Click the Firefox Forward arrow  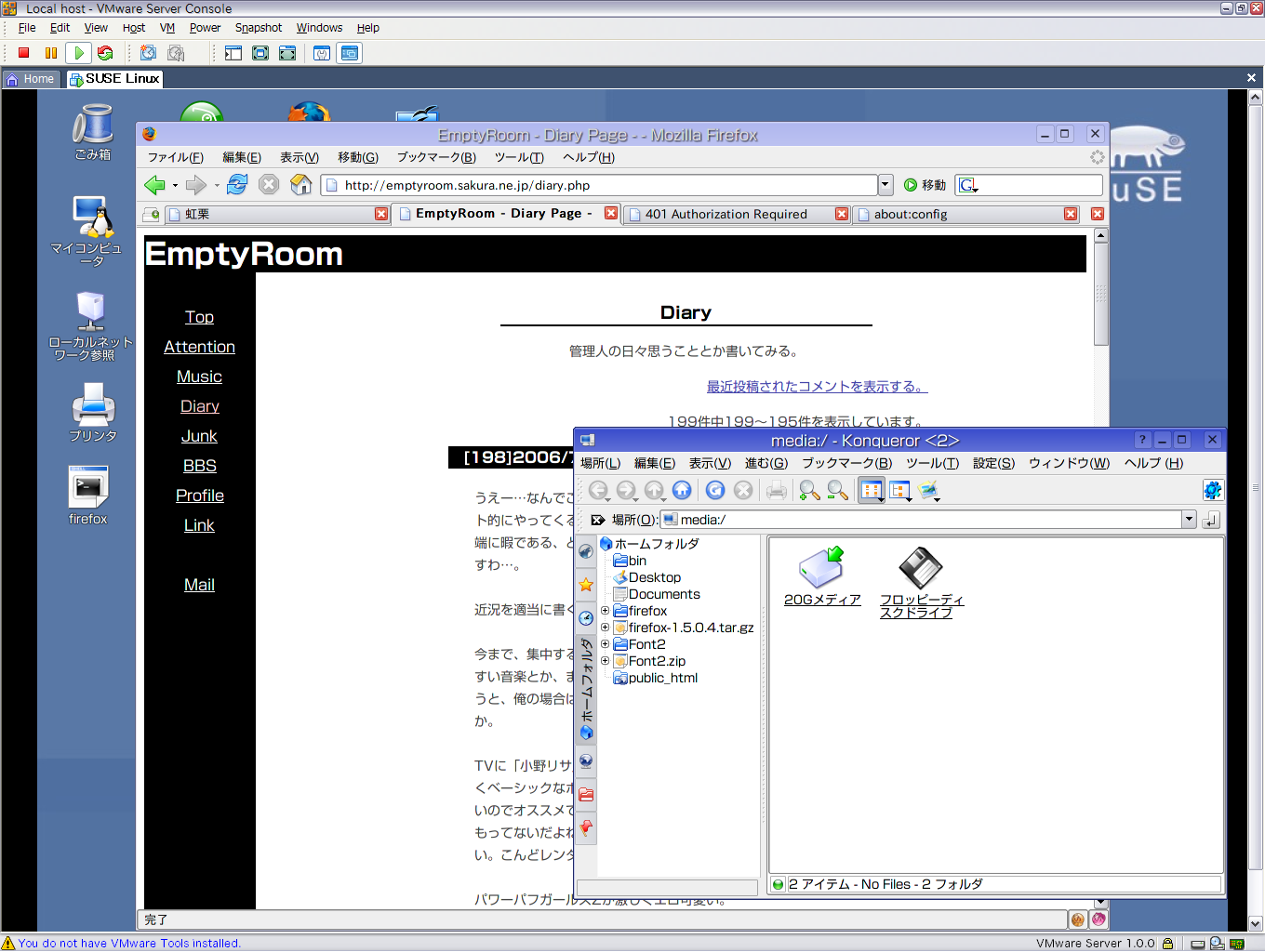(195, 185)
